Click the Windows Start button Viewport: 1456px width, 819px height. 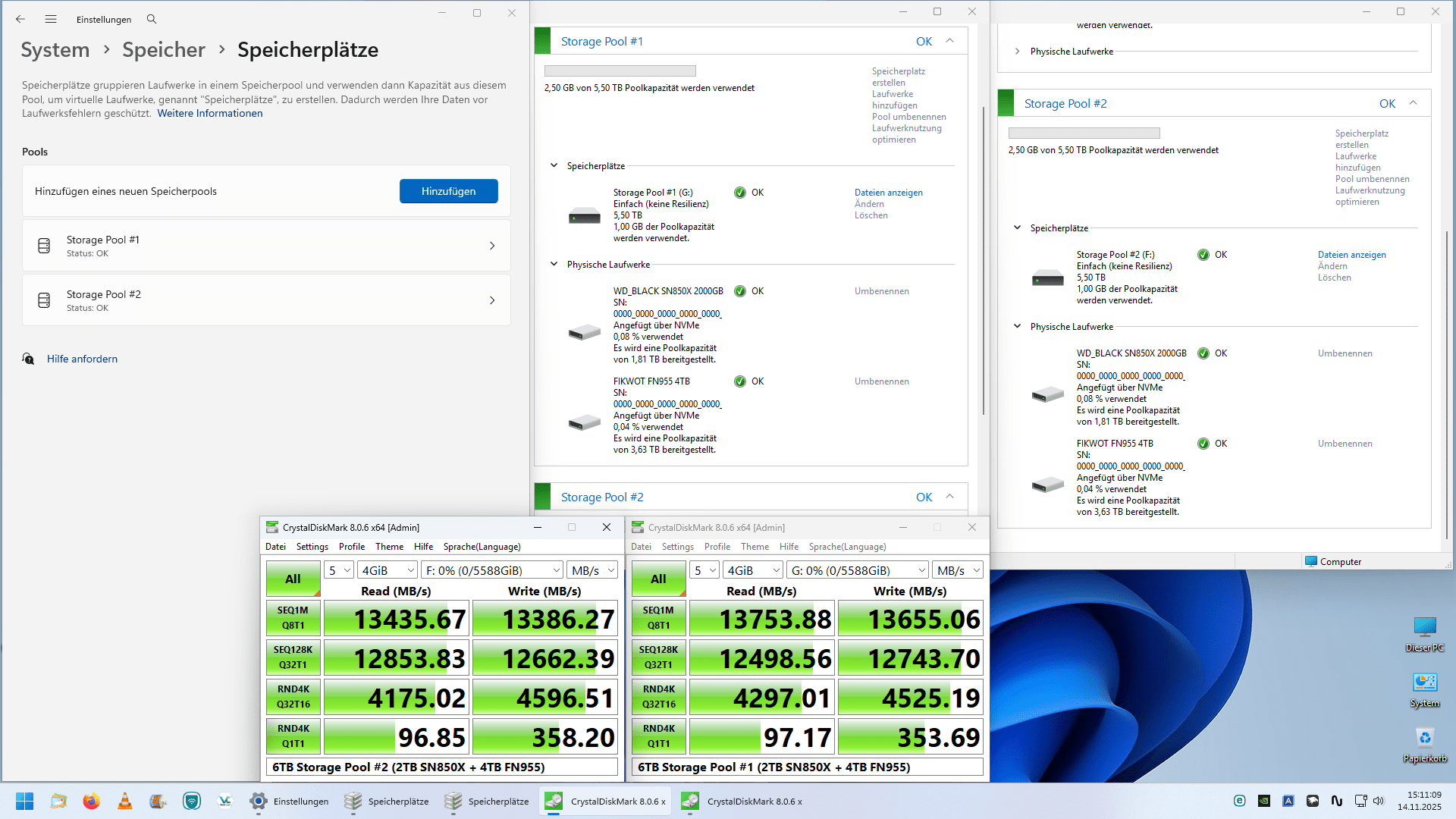[x=24, y=802]
